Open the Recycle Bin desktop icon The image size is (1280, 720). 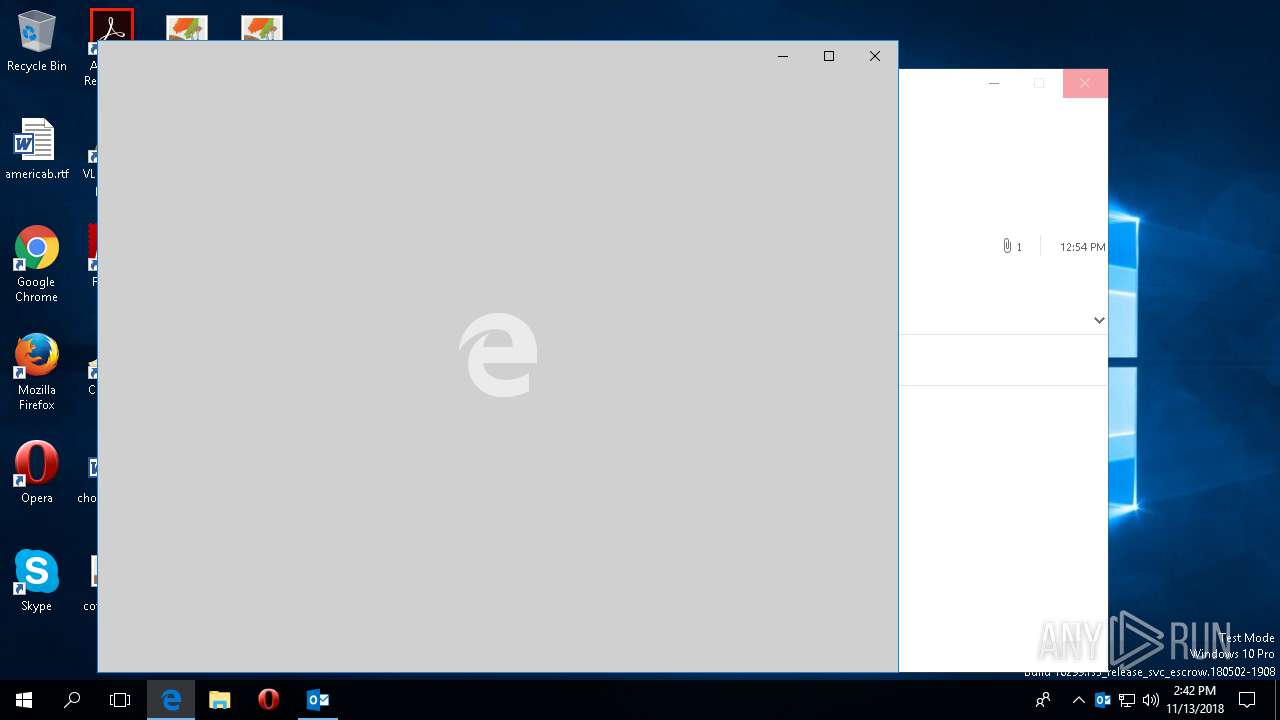click(x=37, y=42)
